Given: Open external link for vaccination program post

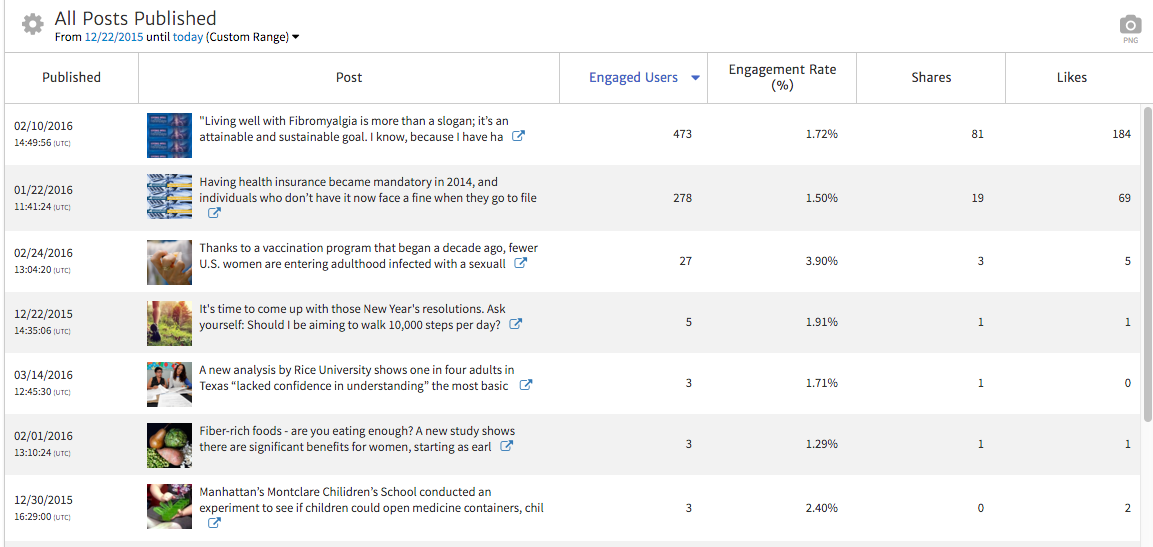Looking at the screenshot, I should tap(521, 264).
